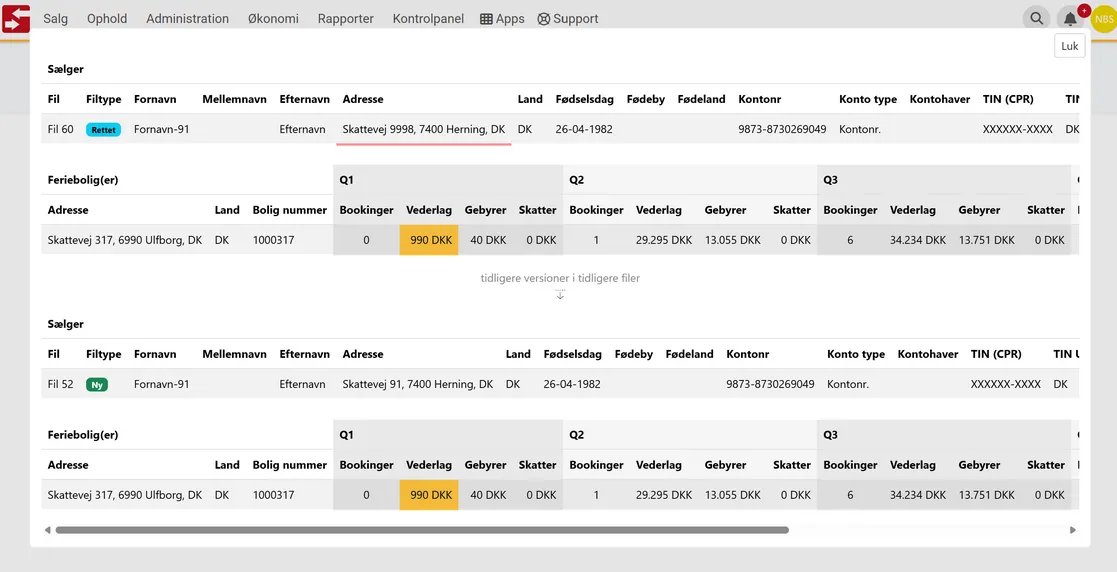
Task: Open the search magnifier icon
Action: coord(1037,19)
